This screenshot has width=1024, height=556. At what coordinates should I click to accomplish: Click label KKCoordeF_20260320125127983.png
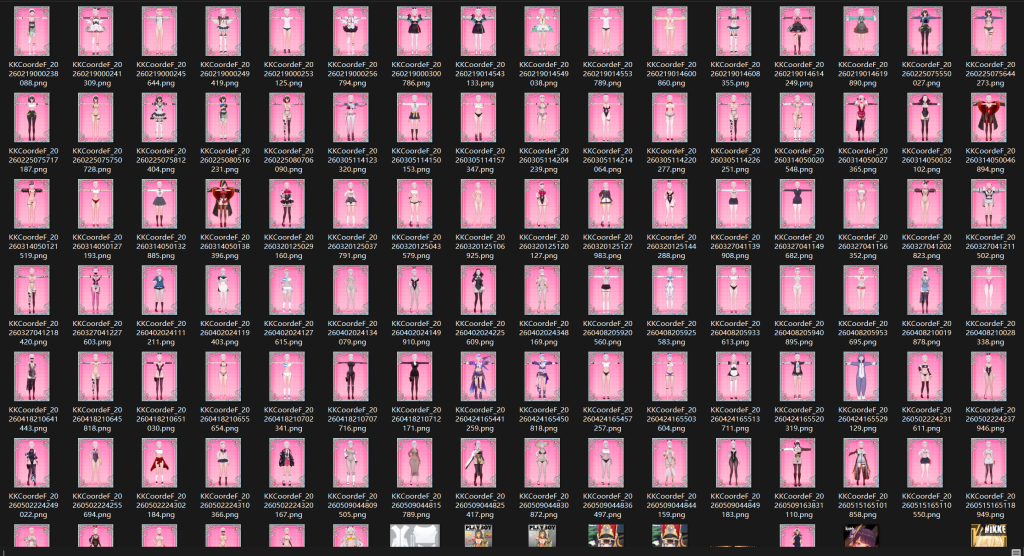(x=607, y=246)
